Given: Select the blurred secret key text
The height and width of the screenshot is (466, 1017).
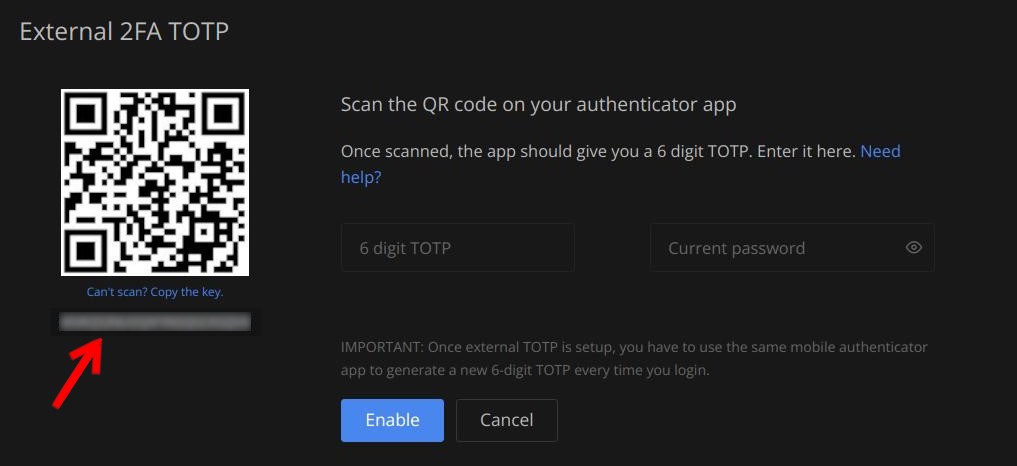Looking at the screenshot, I should coord(155,321).
